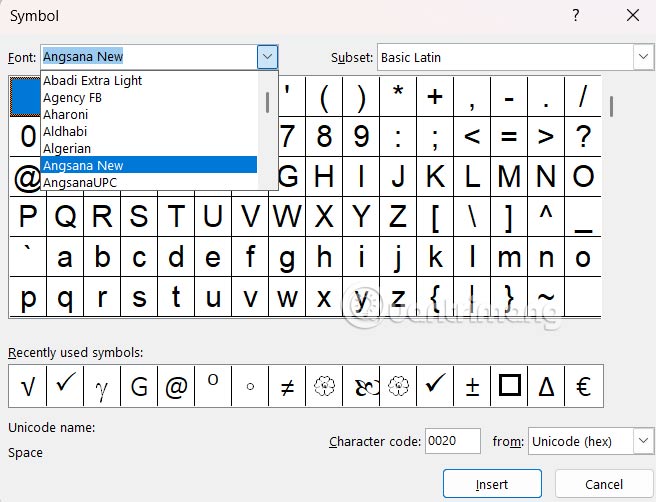Select Aharoni font in list

pyautogui.click(x=149, y=114)
